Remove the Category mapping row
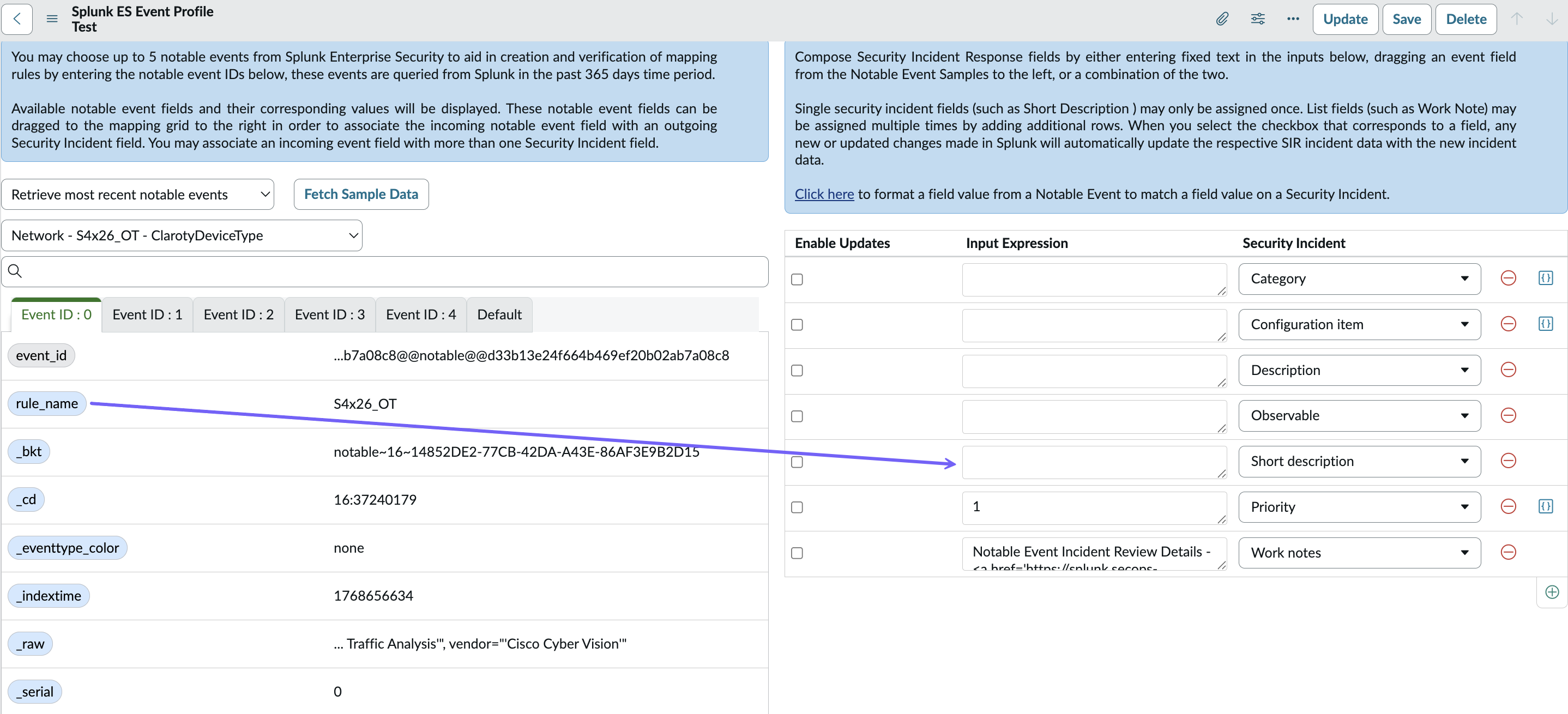The width and height of the screenshot is (1568, 714). (x=1509, y=278)
